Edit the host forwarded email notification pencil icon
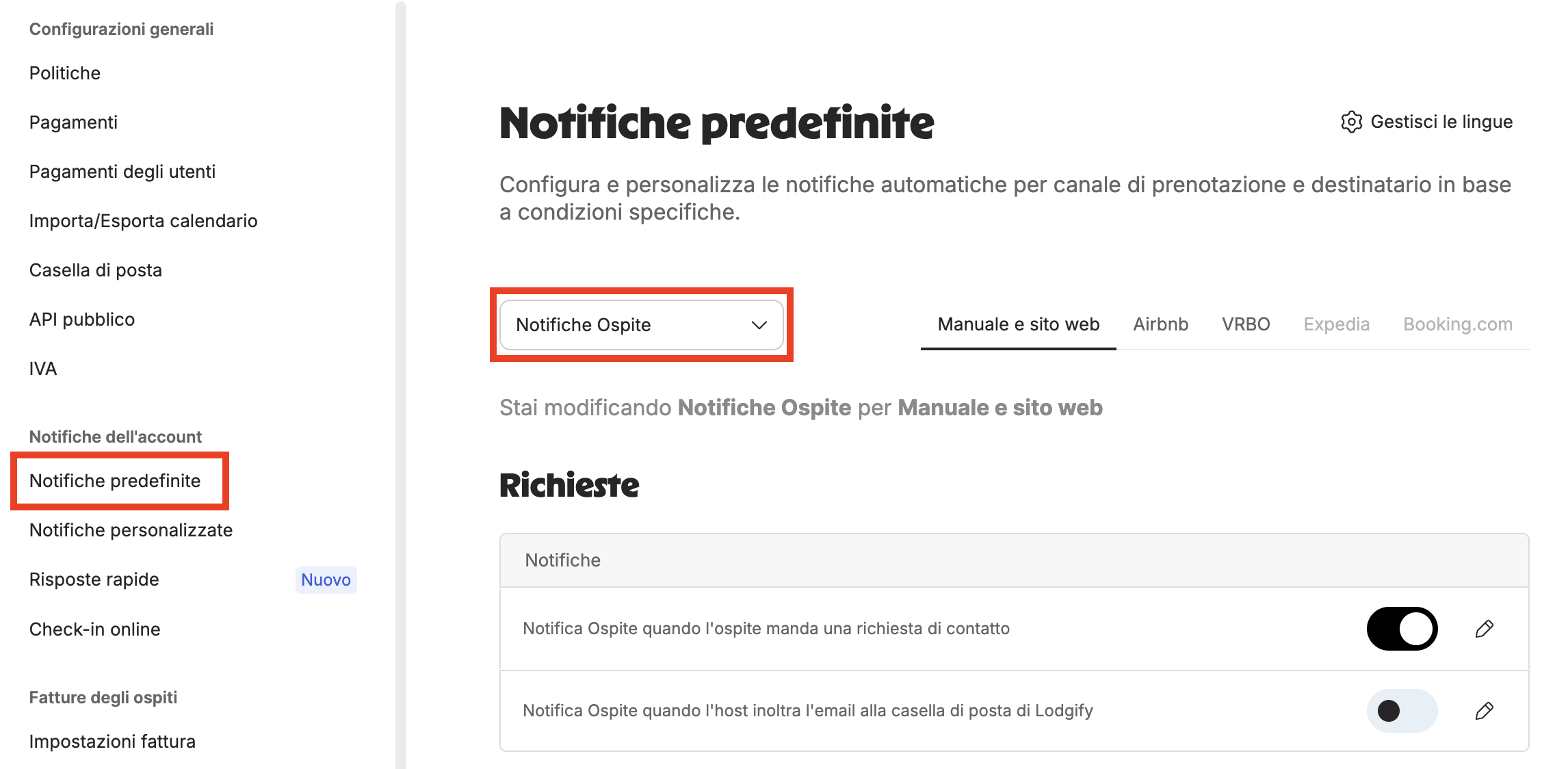Image resolution: width=1568 pixels, height=769 pixels. 1484,711
